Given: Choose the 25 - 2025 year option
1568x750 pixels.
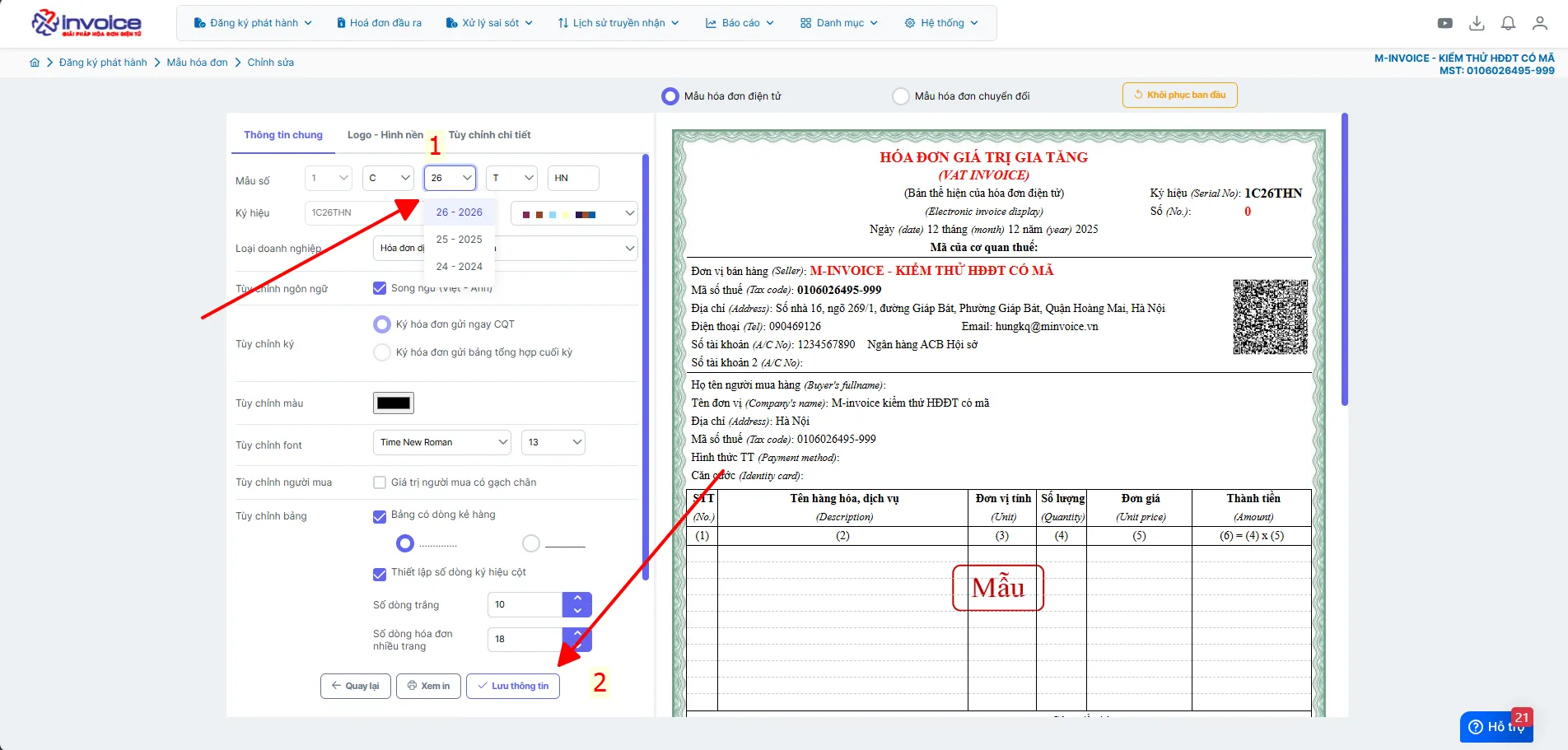Looking at the screenshot, I should 460,240.
